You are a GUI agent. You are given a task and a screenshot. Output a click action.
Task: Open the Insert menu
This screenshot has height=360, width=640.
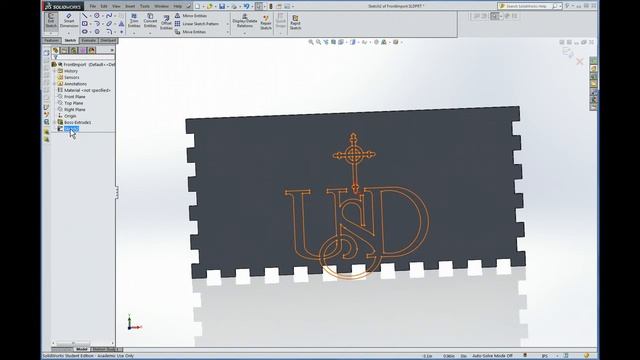[x=130, y=6]
